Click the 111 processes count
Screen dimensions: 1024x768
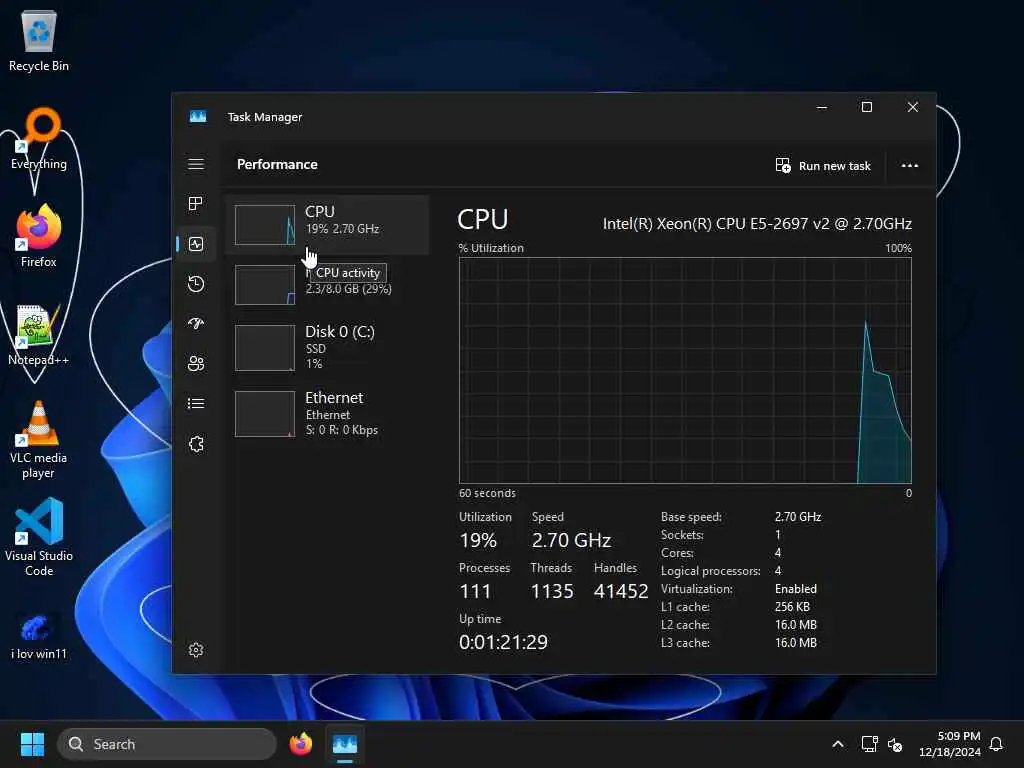coord(475,591)
